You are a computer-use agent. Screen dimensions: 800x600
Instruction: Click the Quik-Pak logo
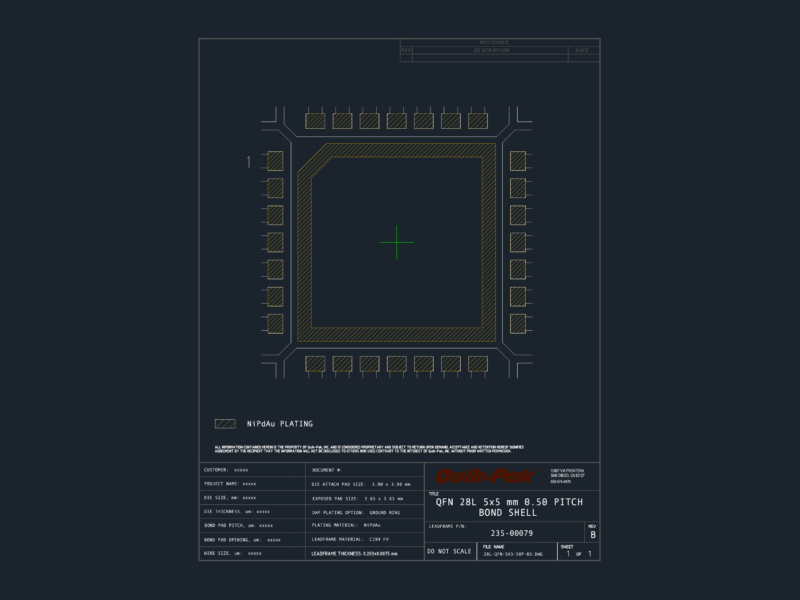click(485, 477)
